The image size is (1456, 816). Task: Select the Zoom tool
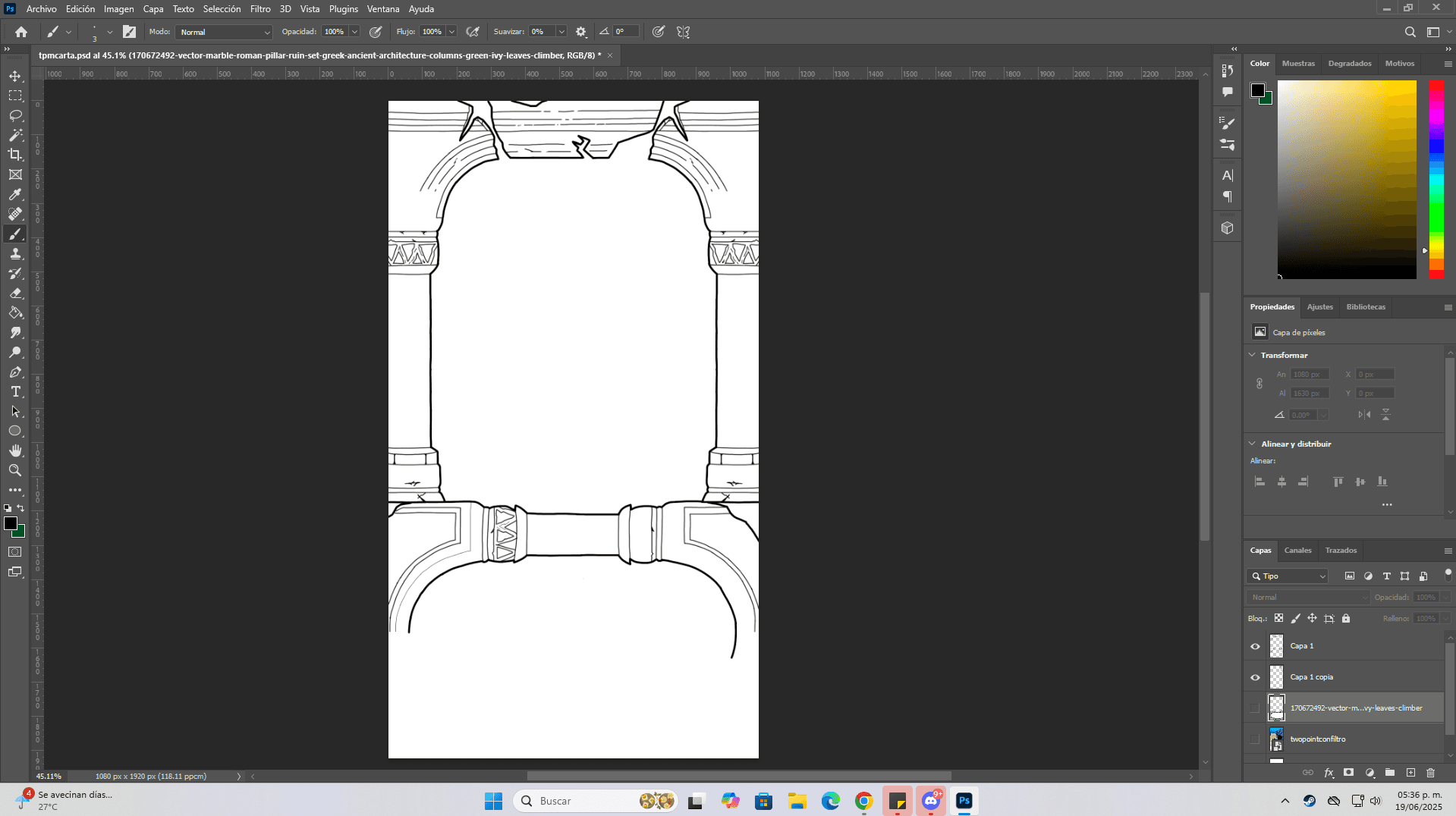click(x=15, y=470)
